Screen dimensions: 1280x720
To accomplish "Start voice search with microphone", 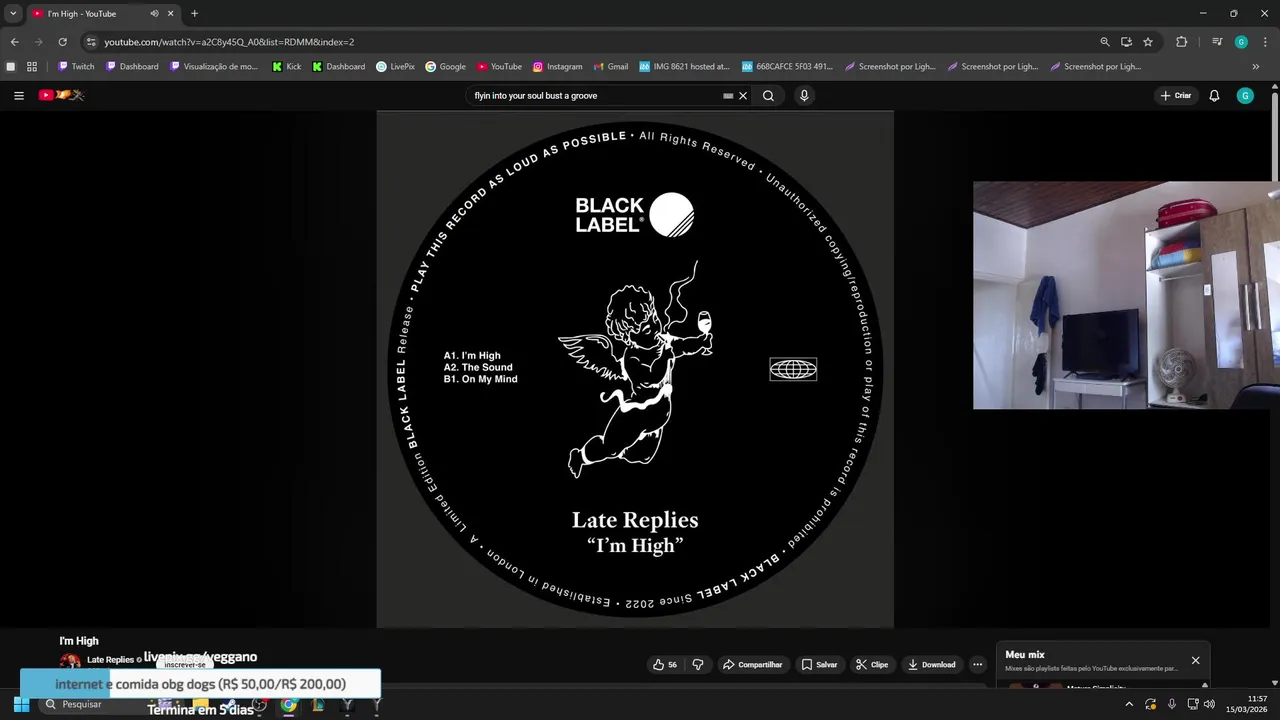I will click(803, 96).
